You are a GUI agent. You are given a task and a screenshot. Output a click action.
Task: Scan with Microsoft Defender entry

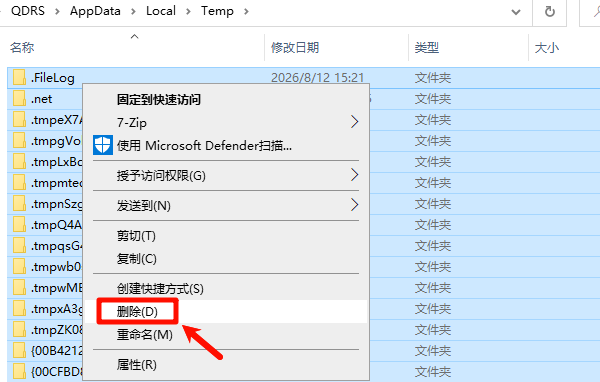coord(226,145)
